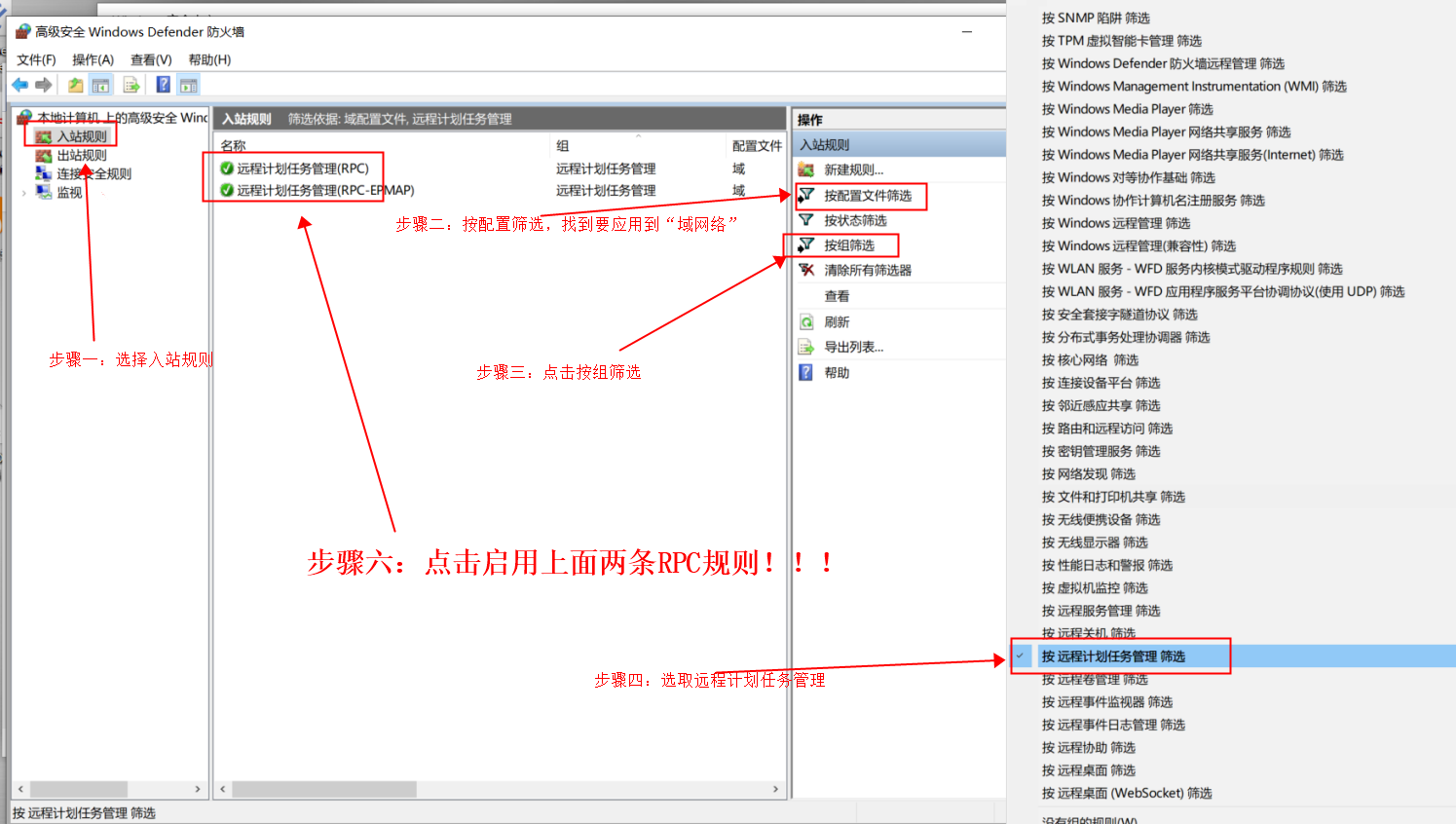Select 按 无线显示器 筛选 entry

(1095, 543)
